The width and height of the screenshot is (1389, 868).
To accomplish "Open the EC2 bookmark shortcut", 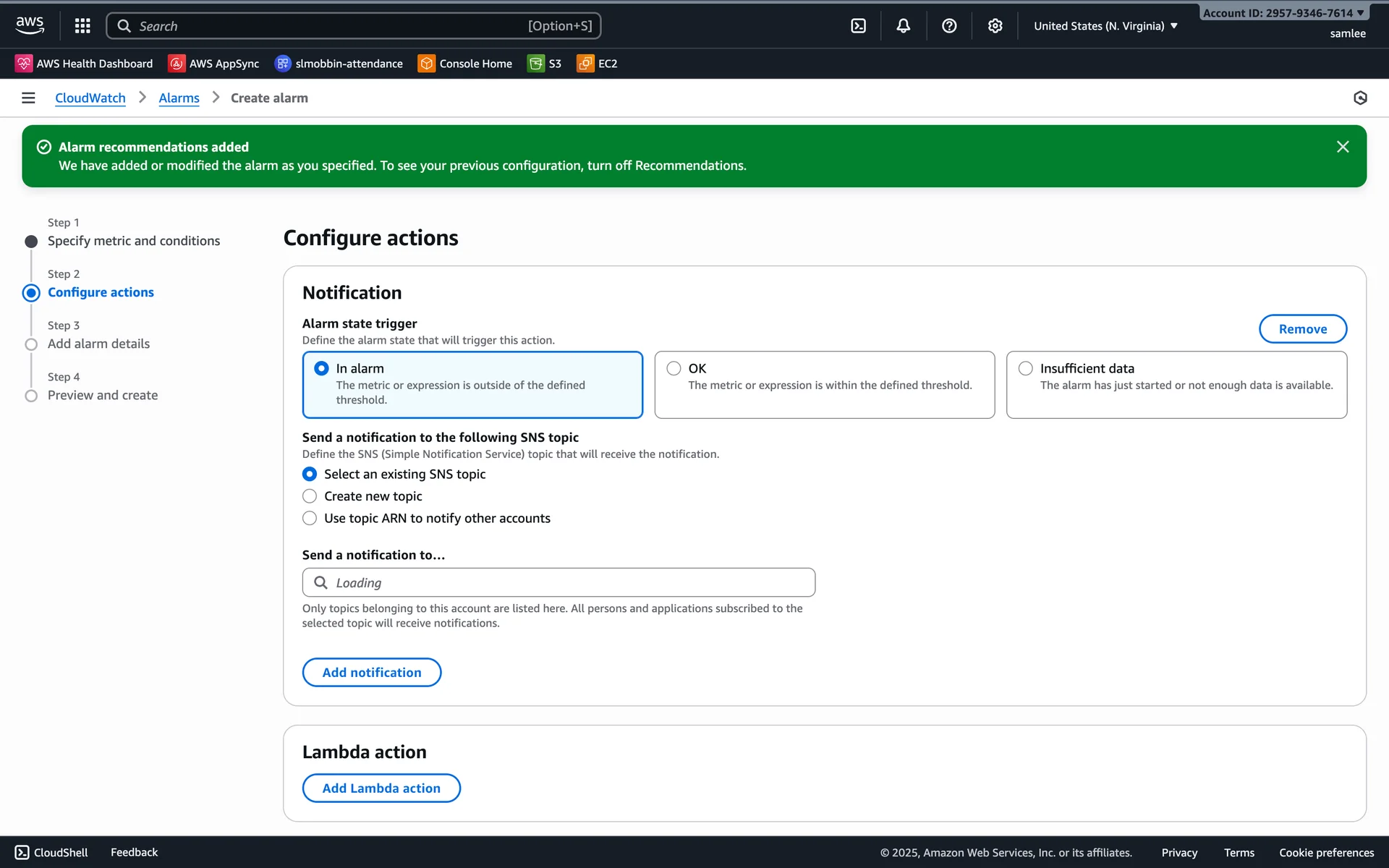I will click(x=597, y=64).
